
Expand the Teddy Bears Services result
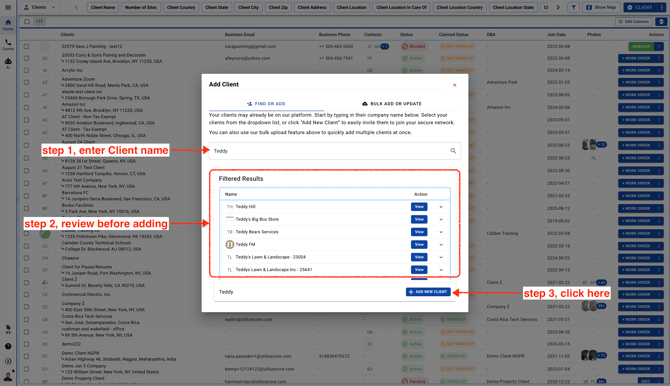[x=441, y=232]
